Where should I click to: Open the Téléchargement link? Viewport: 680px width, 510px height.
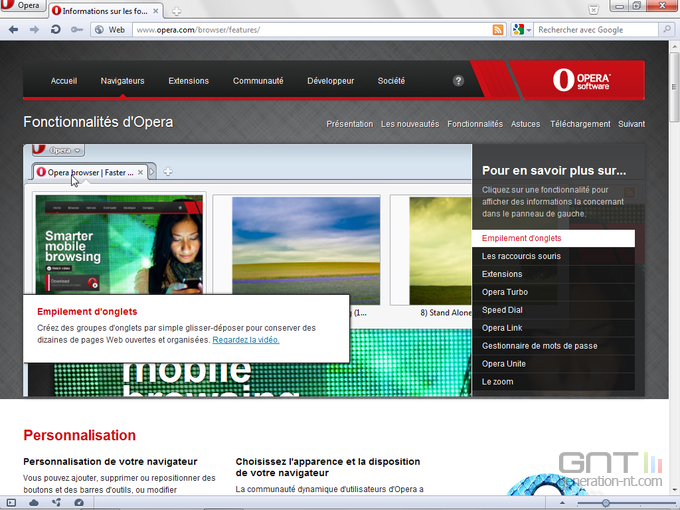[x=580, y=124]
